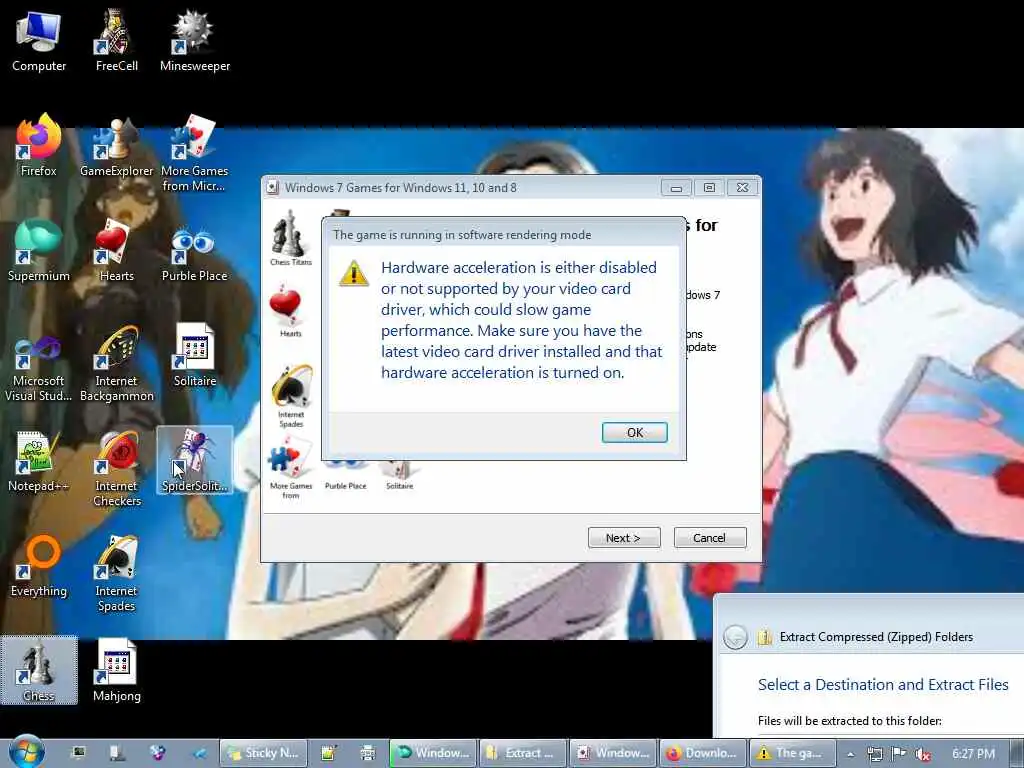Open More Games from Microsoft shortcut
This screenshot has width=1024, height=768.
tap(195, 153)
